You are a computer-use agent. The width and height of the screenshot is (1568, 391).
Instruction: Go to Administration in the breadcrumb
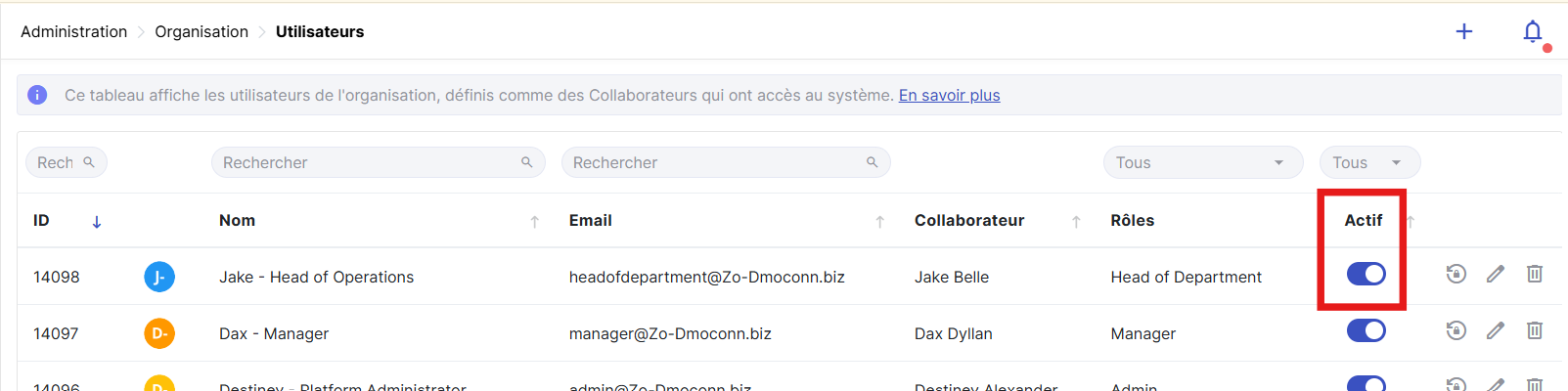pos(73,31)
